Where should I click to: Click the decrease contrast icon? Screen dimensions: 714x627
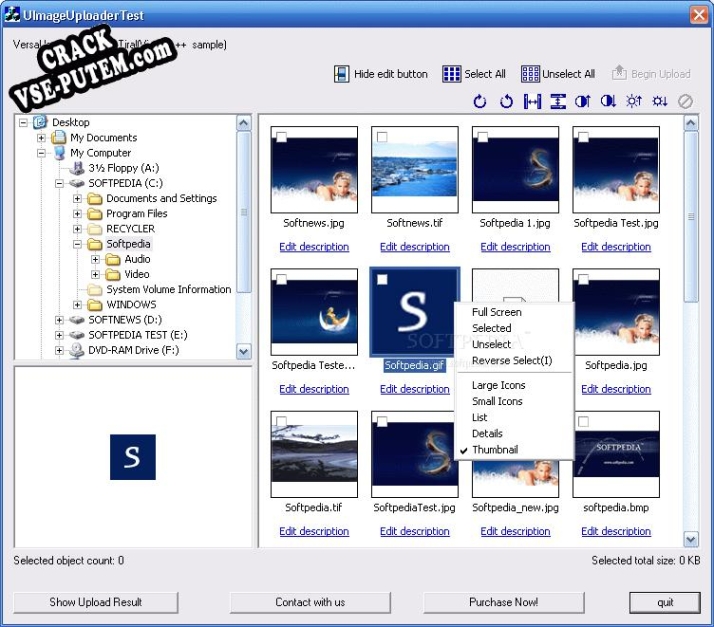point(608,101)
